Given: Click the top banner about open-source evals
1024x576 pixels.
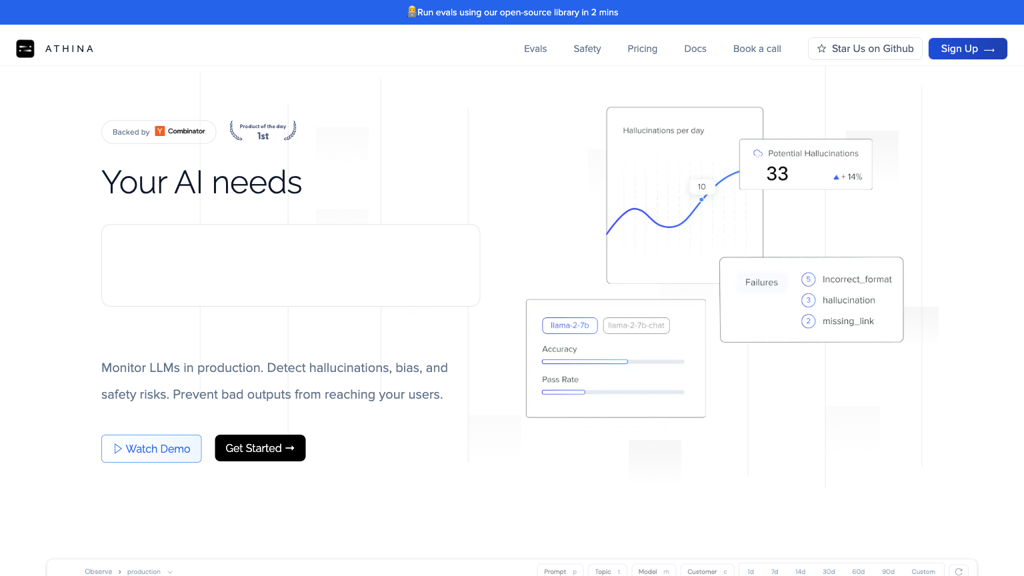Looking at the screenshot, I should 512,12.
